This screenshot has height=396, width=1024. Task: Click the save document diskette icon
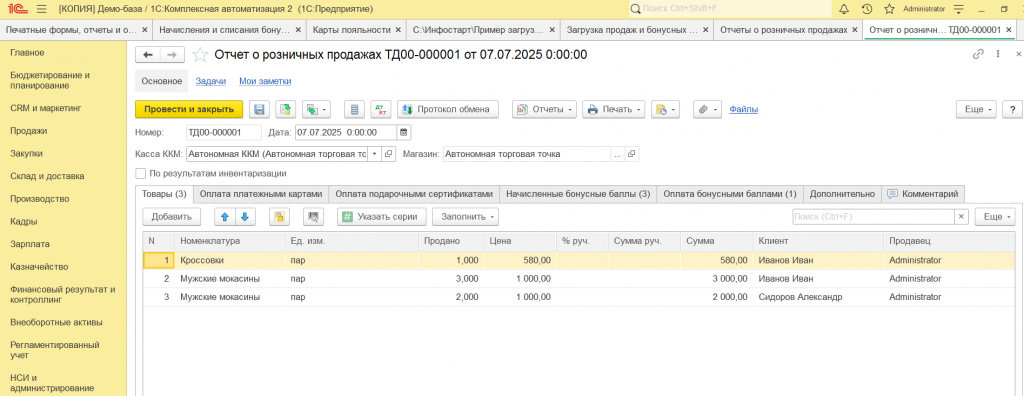(x=259, y=109)
